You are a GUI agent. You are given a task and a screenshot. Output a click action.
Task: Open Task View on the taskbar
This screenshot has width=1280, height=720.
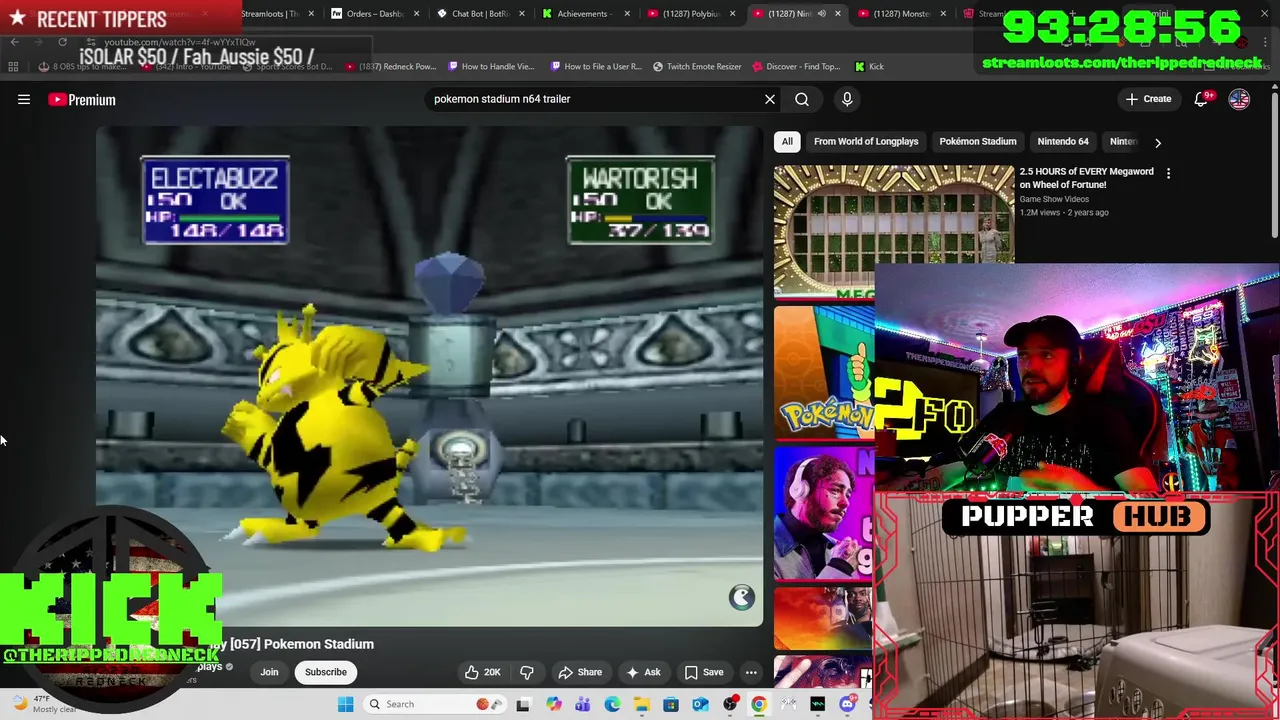click(x=523, y=704)
